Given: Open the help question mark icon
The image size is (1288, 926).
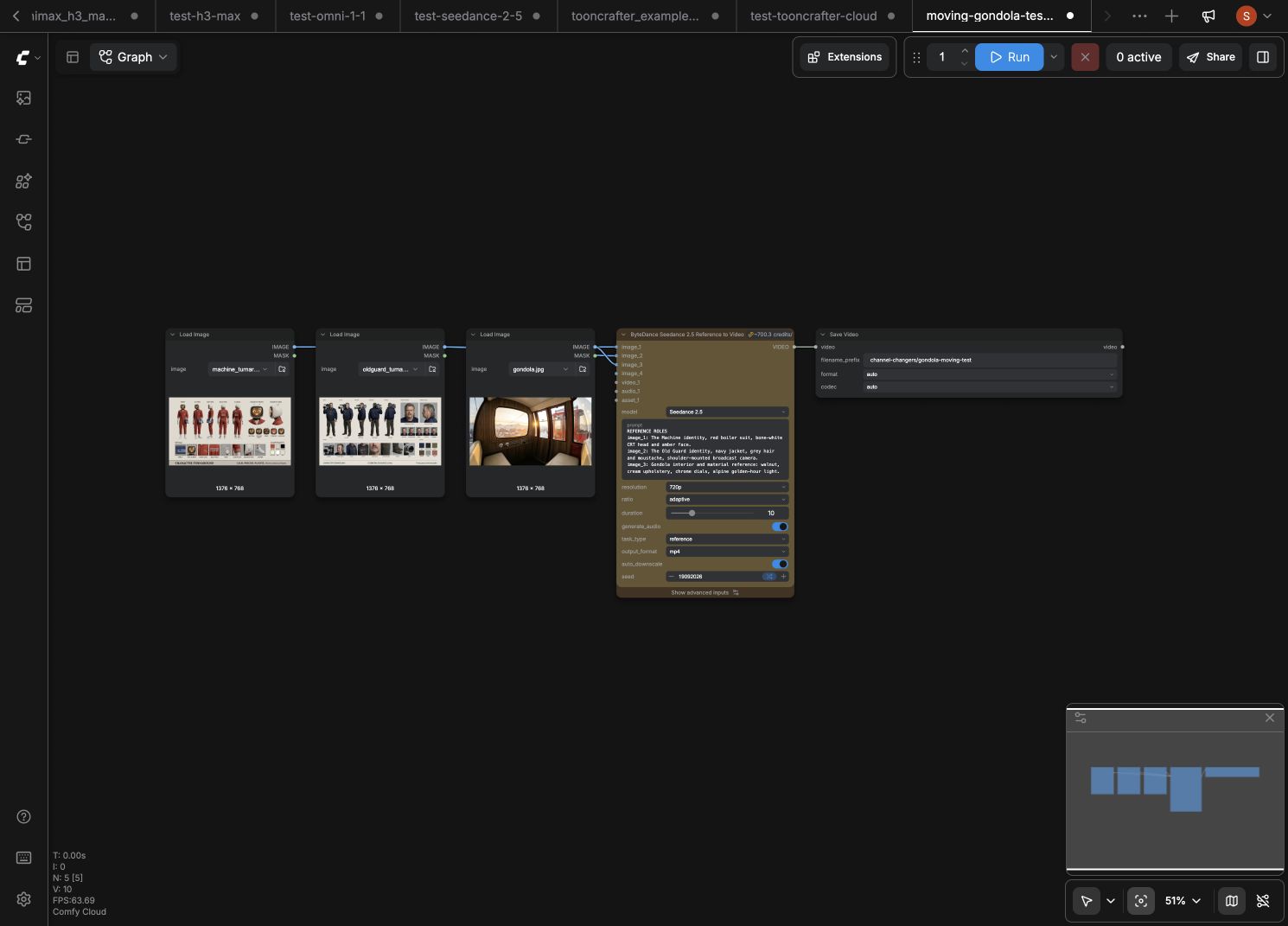Looking at the screenshot, I should pos(23,817).
